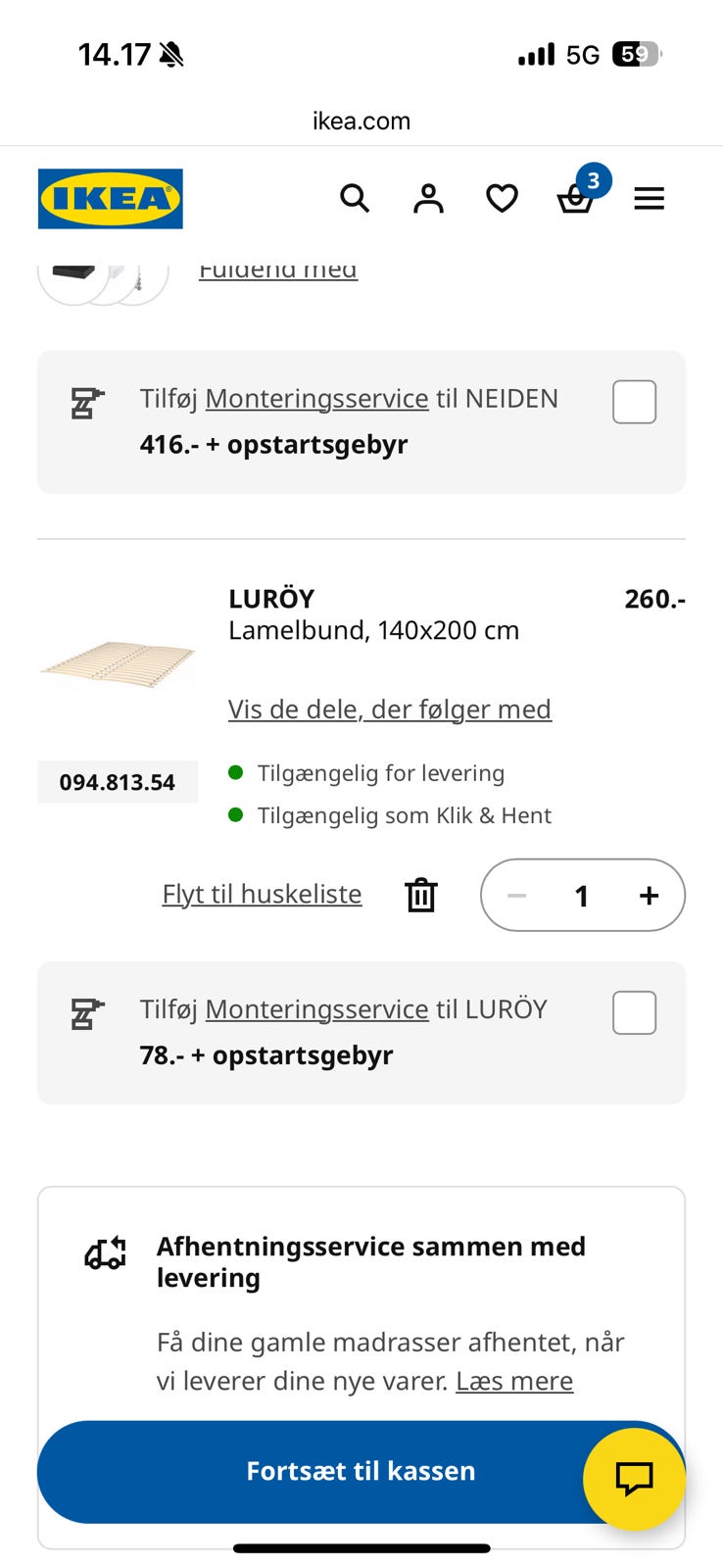Viewport: 723px width, 1568px height.
Task: Expand 'Vis de dele, der følger med'
Action: [x=390, y=709]
